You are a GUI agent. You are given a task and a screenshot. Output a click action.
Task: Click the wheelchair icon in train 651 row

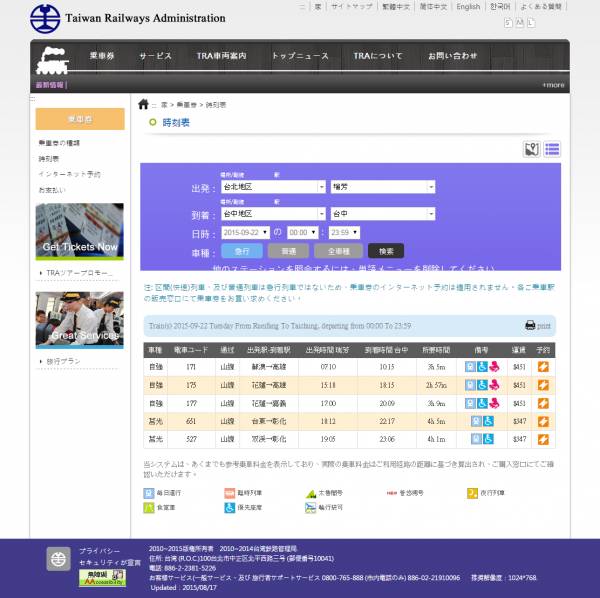coord(488,421)
